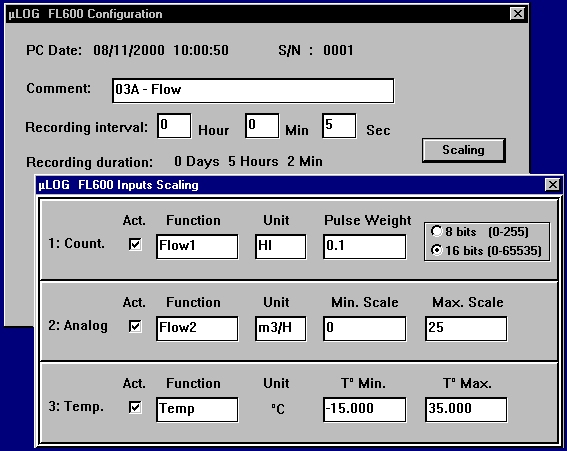This screenshot has height=451, width=567.
Task: Click the Scaling button
Action: [x=464, y=150]
